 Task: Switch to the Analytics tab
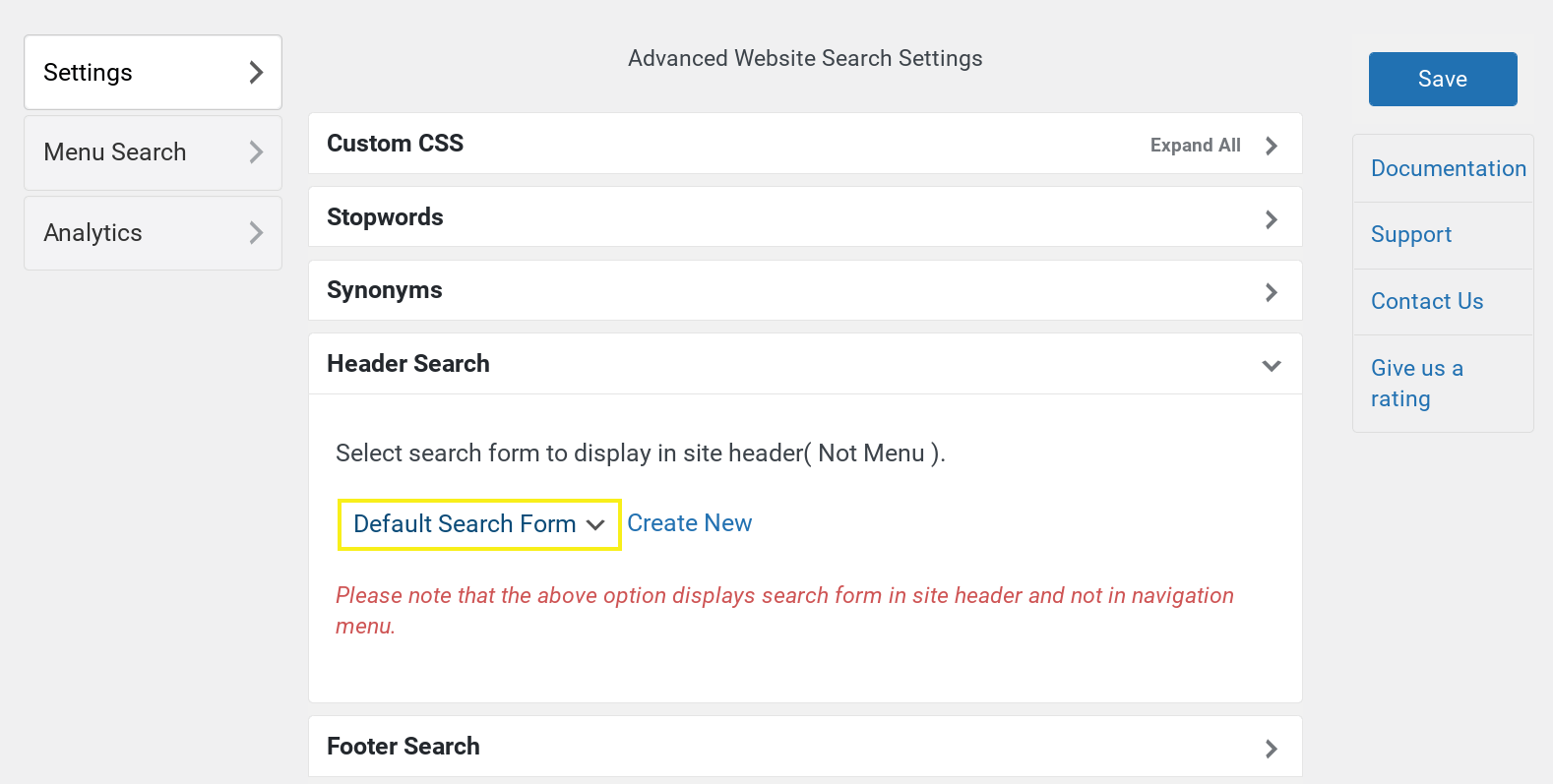tap(93, 233)
